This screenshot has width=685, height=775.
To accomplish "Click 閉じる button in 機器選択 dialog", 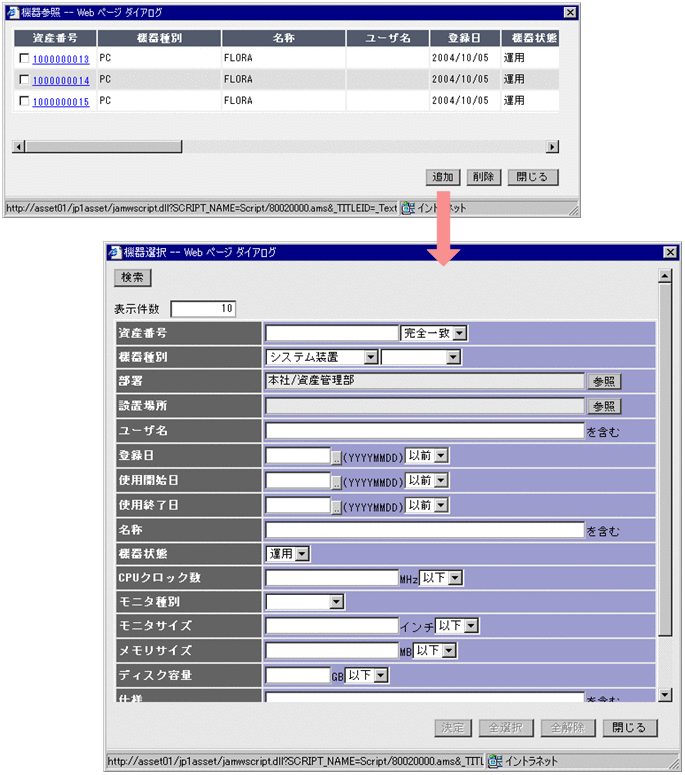I will 630,728.
